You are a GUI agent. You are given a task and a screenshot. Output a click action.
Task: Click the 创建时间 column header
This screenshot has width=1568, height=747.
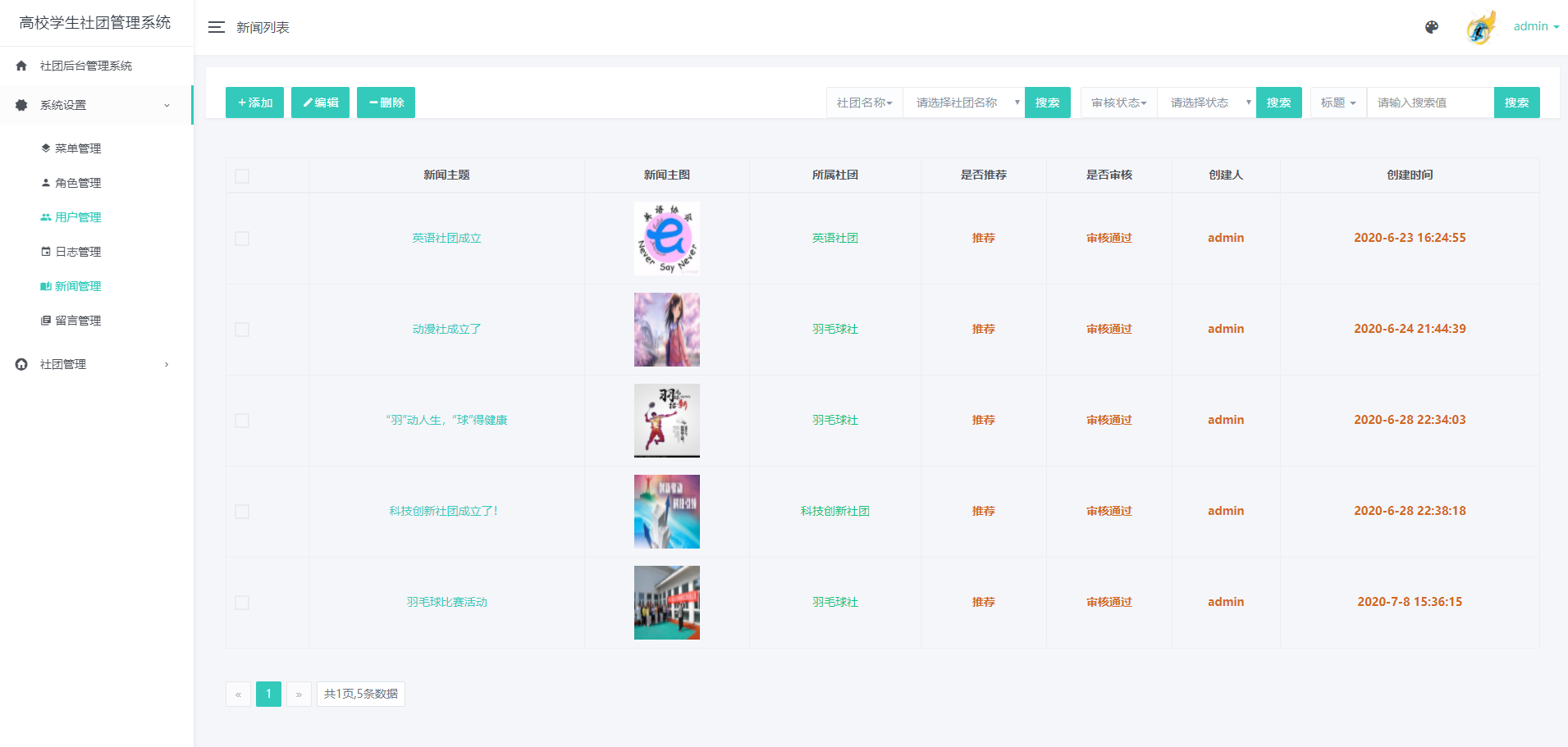(x=1410, y=175)
